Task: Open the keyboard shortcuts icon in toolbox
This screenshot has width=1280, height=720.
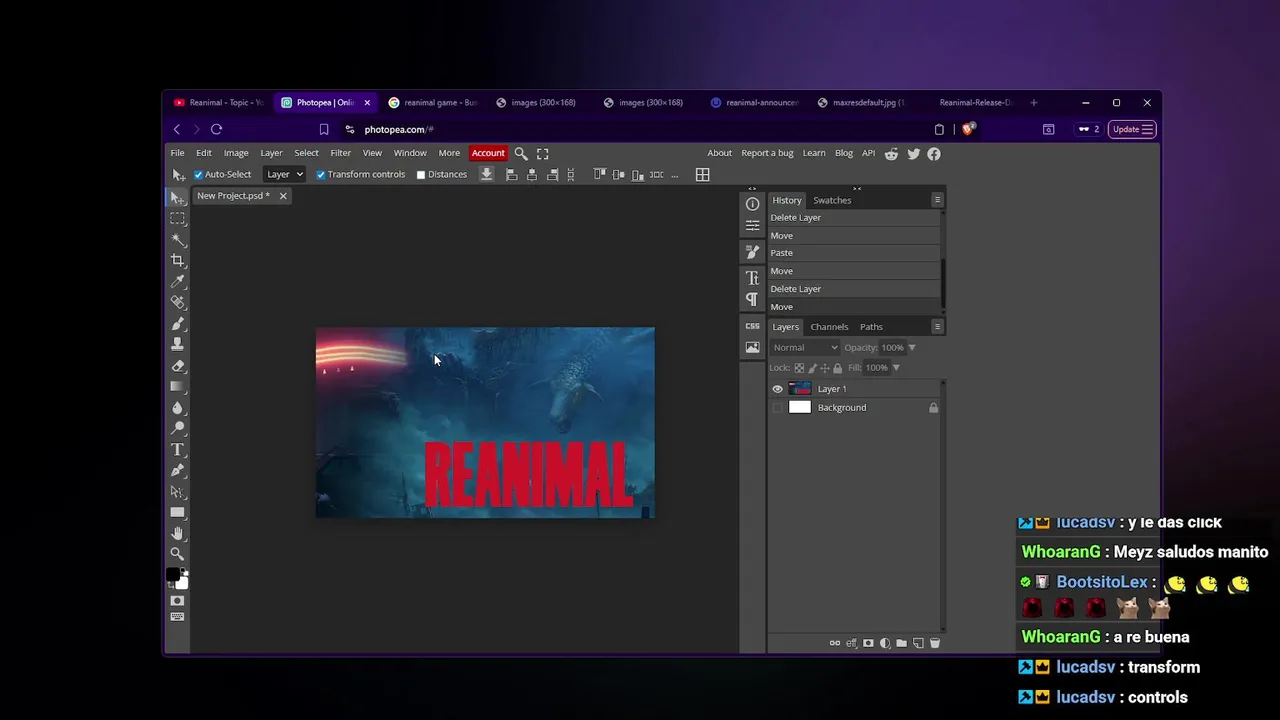Action: (x=177, y=617)
